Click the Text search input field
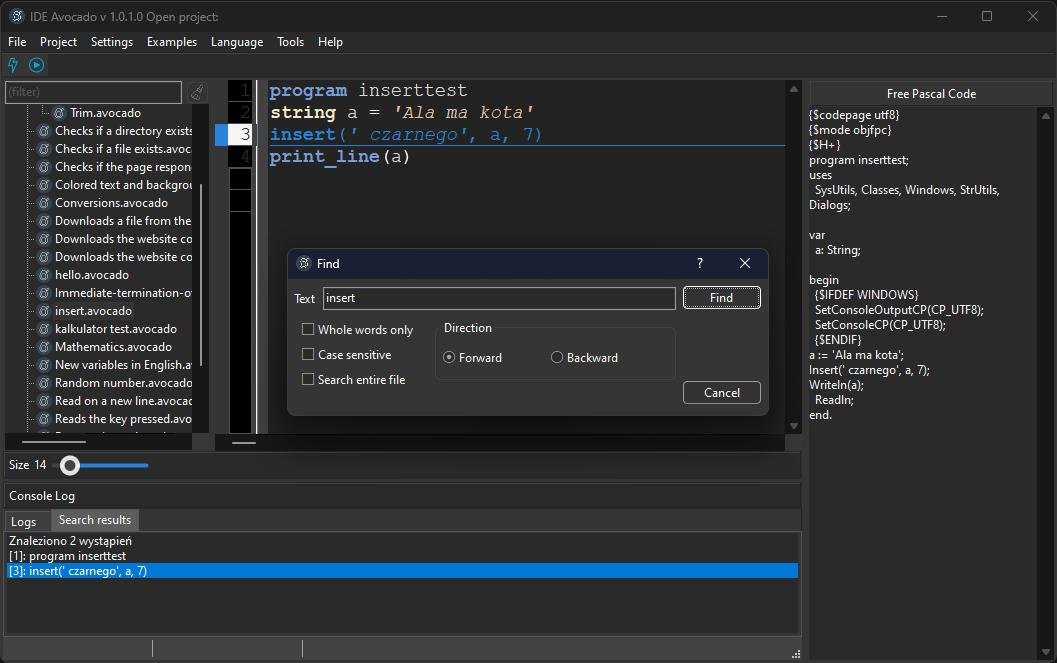The height and width of the screenshot is (663, 1057). (x=499, y=298)
